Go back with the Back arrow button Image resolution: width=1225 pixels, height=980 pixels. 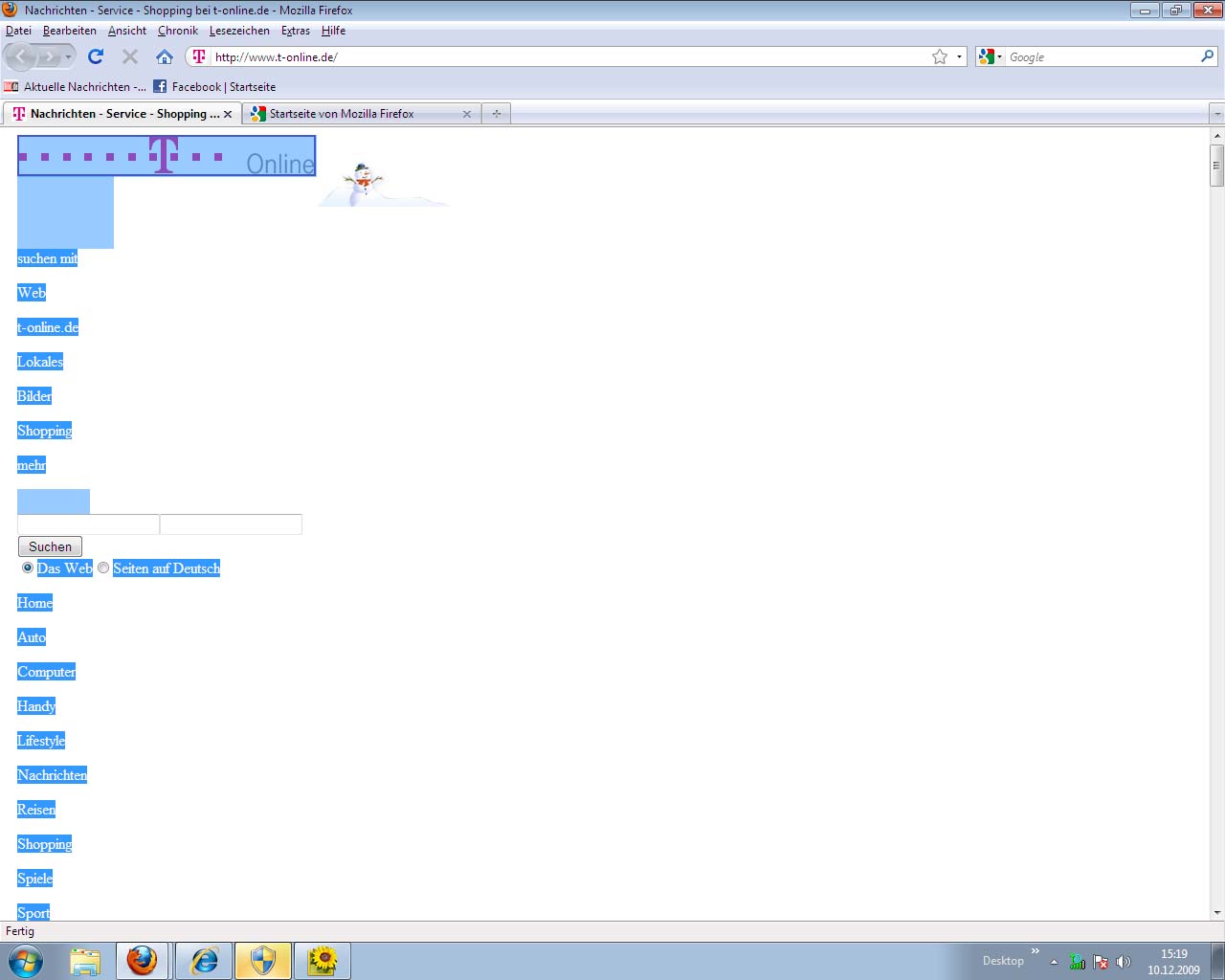(x=21, y=57)
